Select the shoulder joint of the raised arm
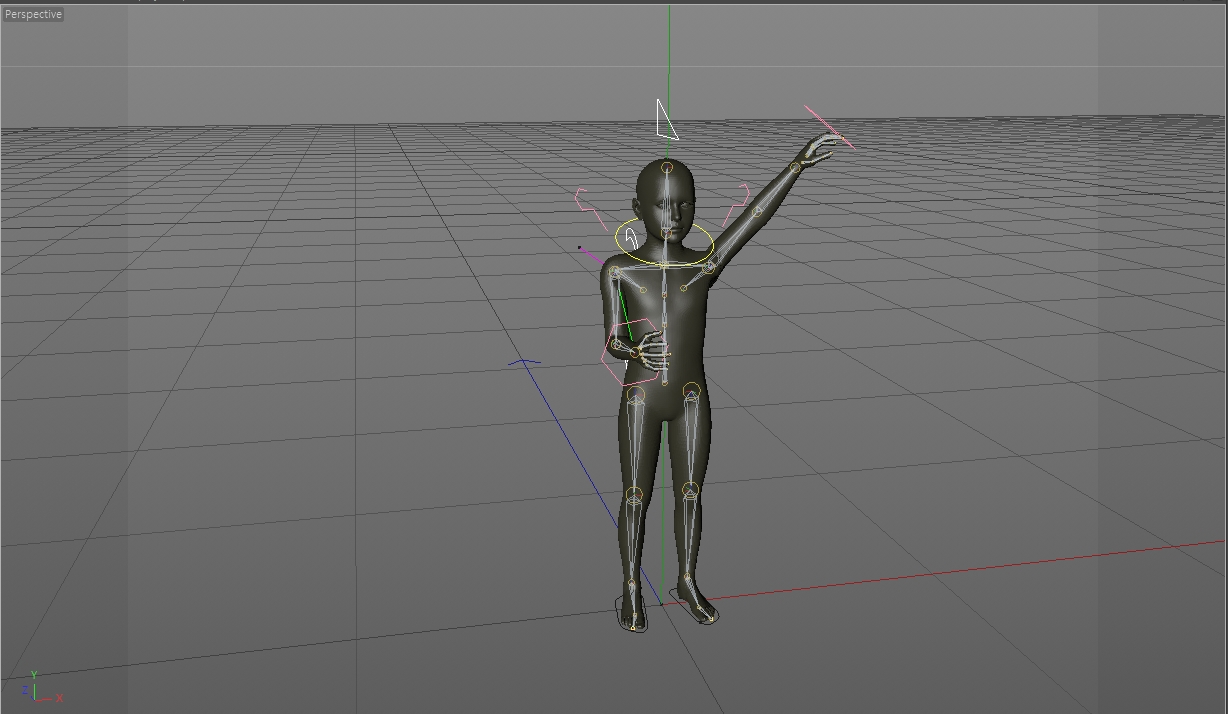This screenshot has height=714, width=1228. (709, 267)
